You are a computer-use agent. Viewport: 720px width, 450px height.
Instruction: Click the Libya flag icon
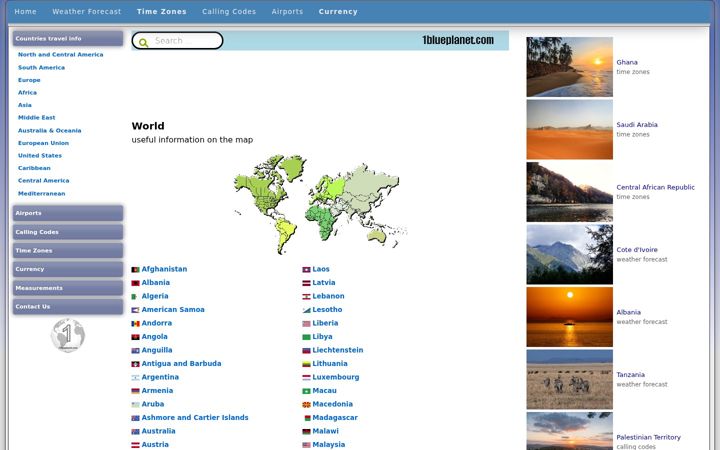coord(306,337)
